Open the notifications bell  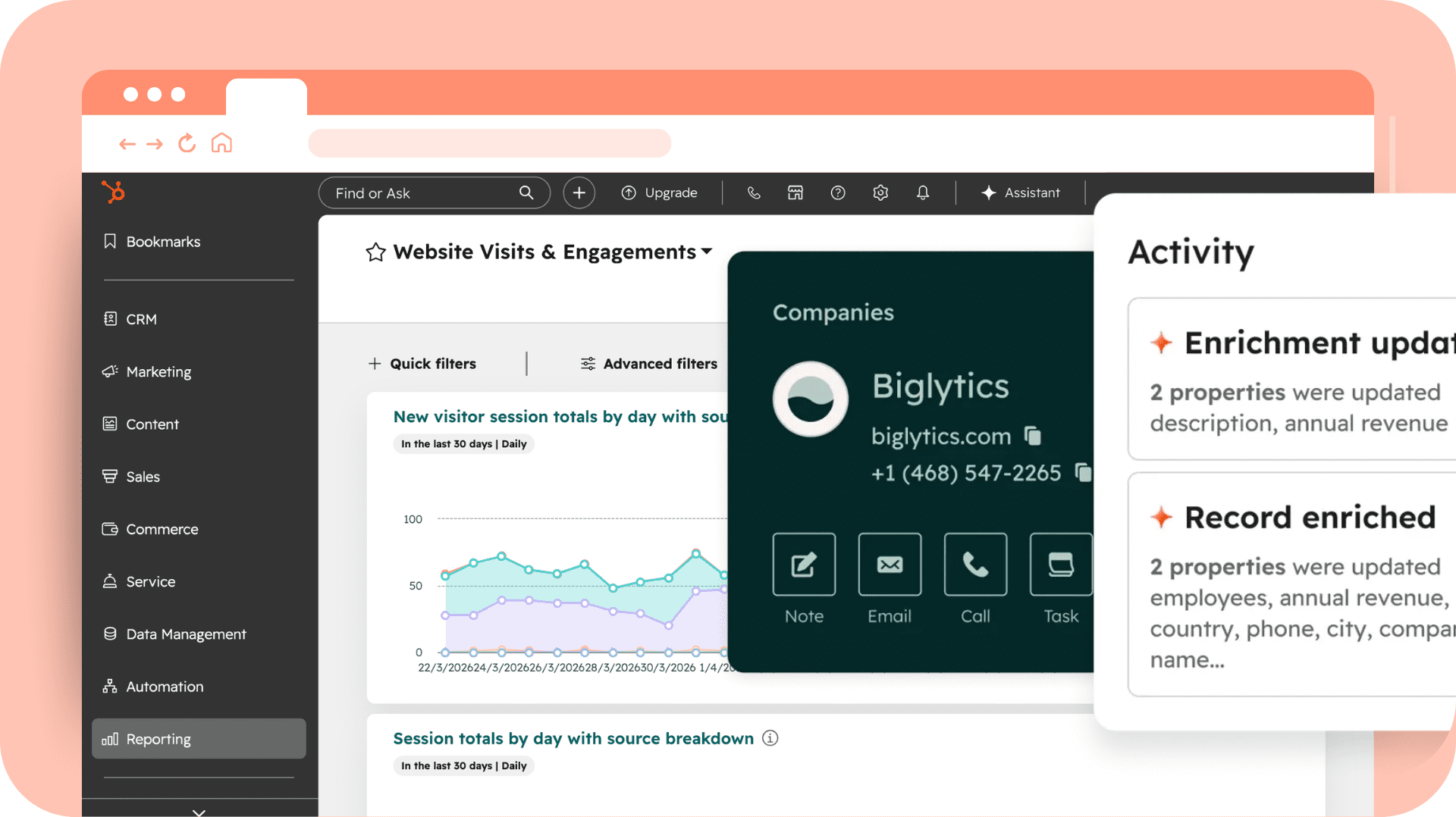pos(922,193)
